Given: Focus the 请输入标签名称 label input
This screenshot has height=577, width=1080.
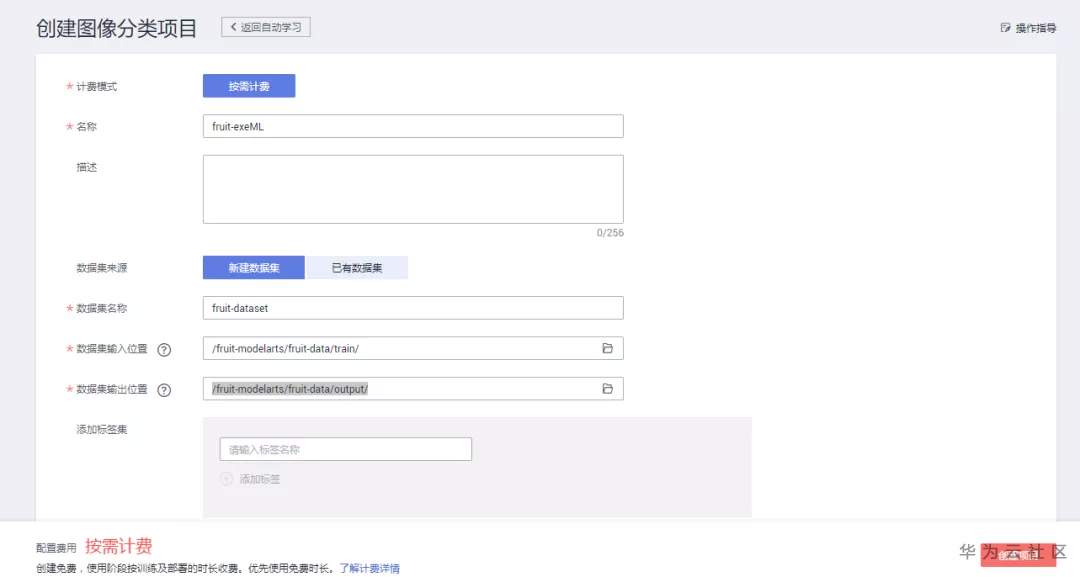Looking at the screenshot, I should [346, 450].
